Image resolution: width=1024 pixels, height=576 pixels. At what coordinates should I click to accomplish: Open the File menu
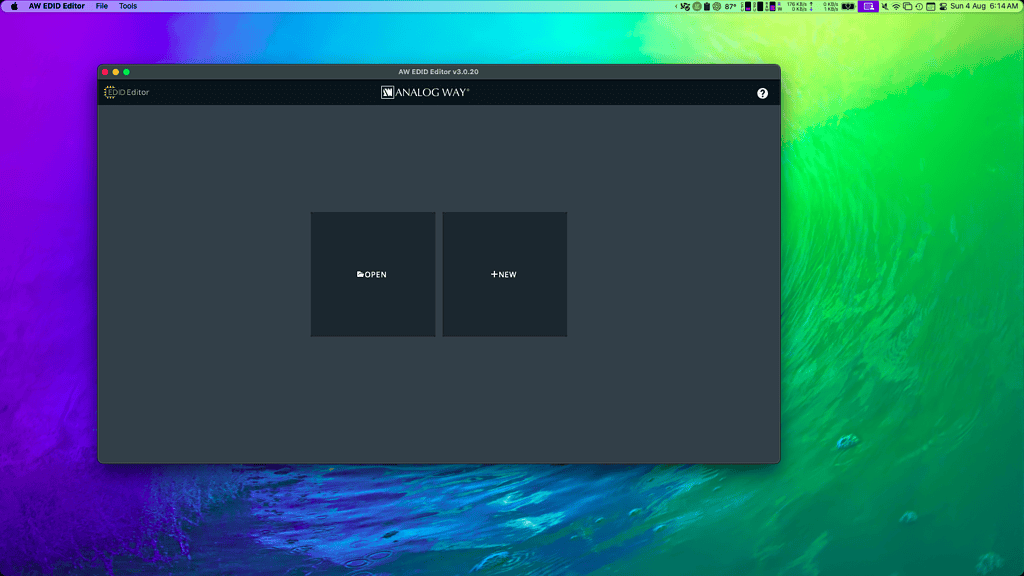(102, 6)
